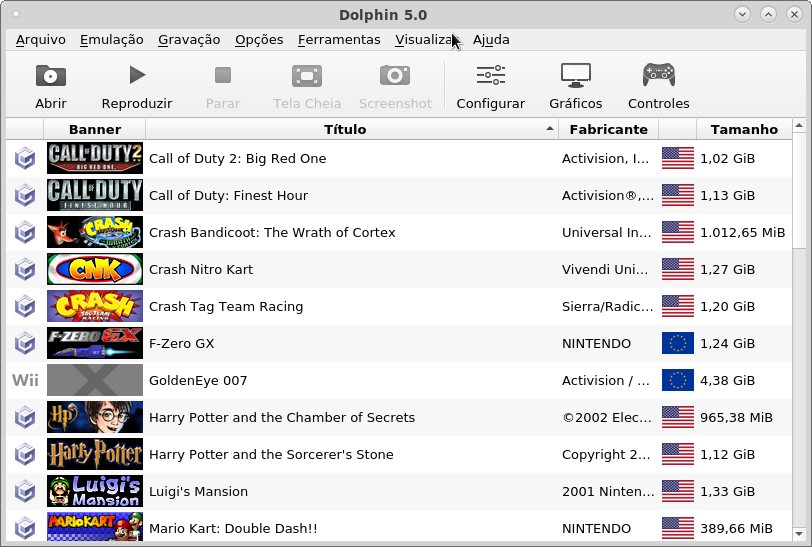The height and width of the screenshot is (547, 812).
Task: Click Europe flag in GoldenEye 007 row
Action: 678,380
